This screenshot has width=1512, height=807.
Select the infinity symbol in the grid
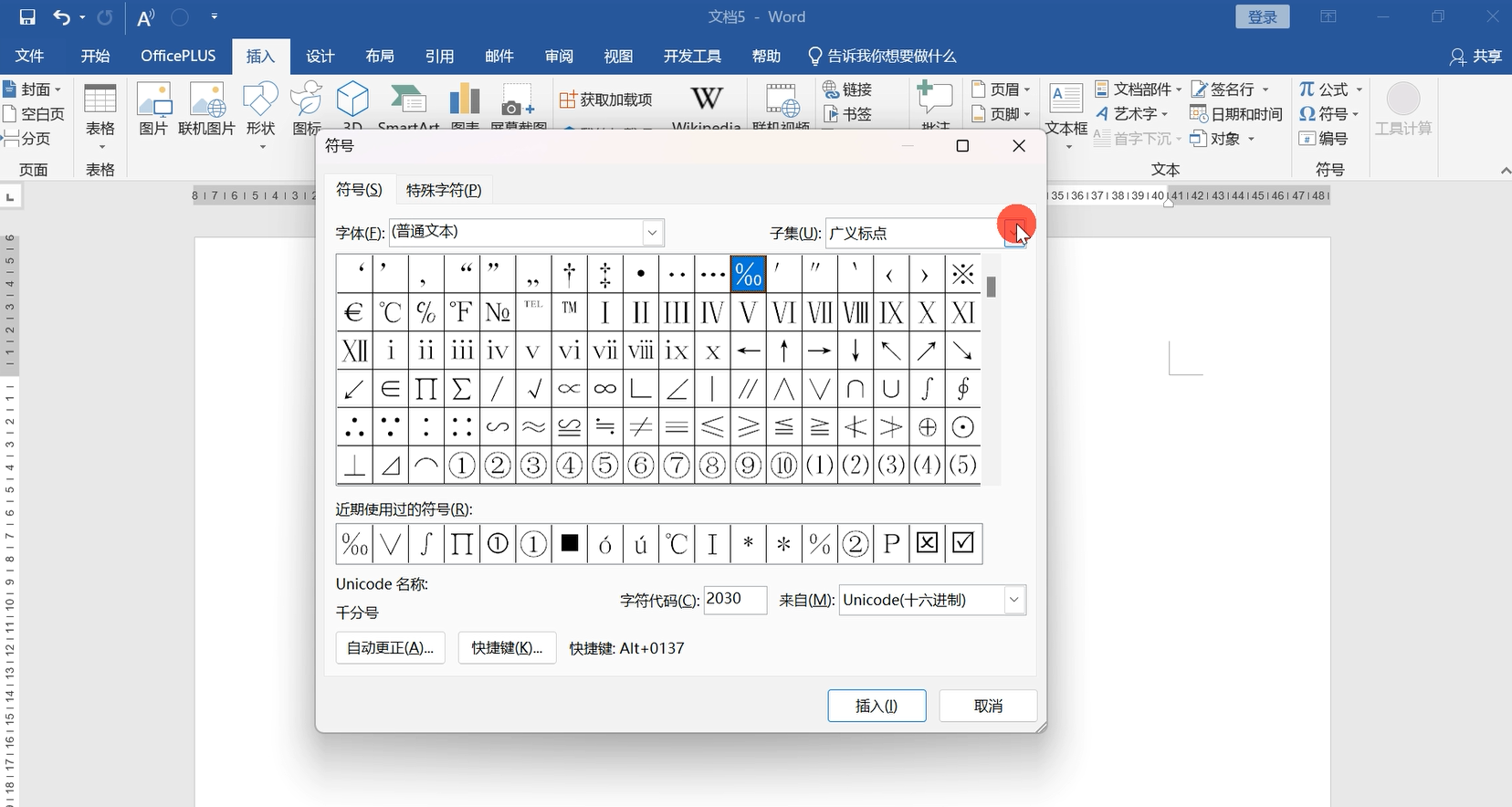click(x=605, y=389)
